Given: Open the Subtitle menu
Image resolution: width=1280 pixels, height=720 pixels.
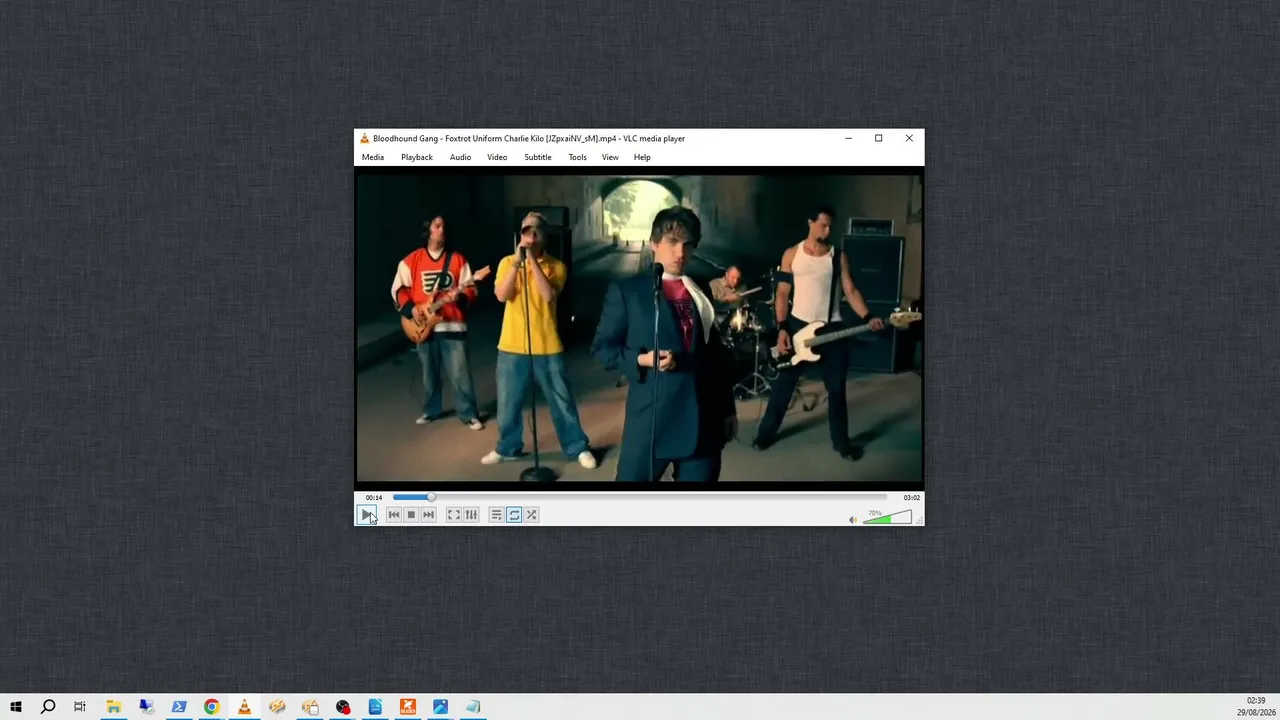Looking at the screenshot, I should (538, 157).
